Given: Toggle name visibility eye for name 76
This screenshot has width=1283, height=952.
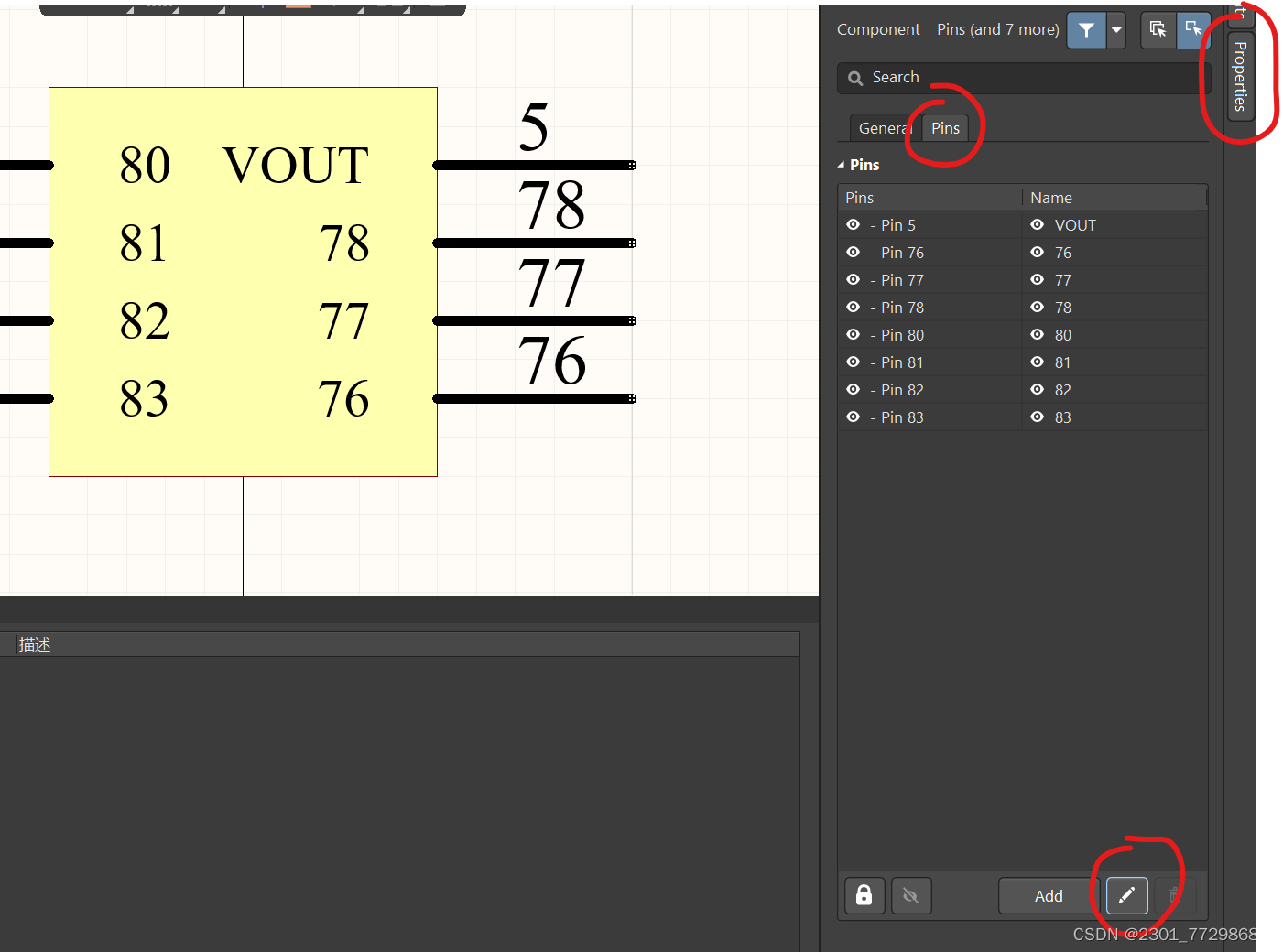Looking at the screenshot, I should (1038, 253).
